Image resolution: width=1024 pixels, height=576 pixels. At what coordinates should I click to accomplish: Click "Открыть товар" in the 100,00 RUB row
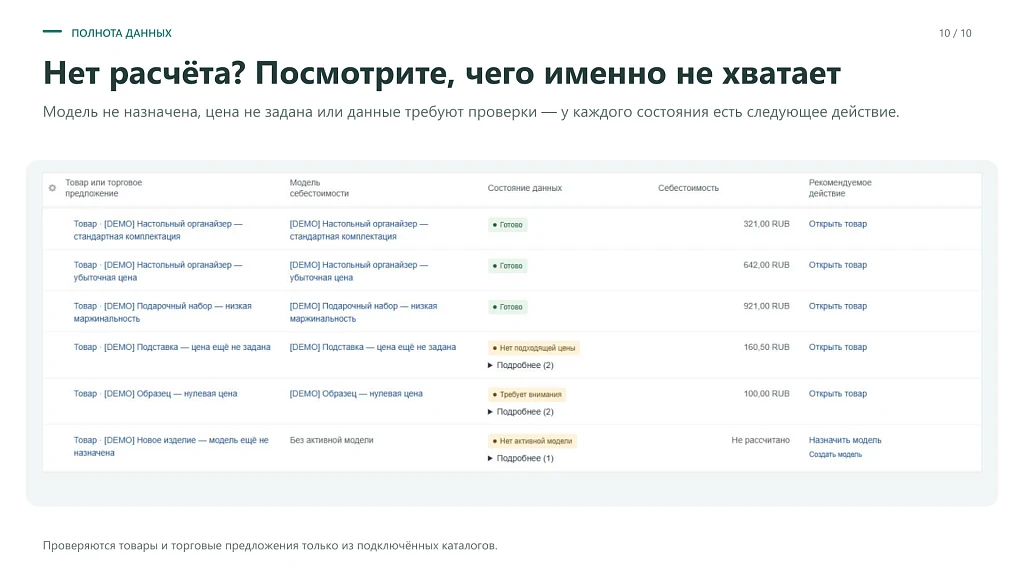coord(838,393)
